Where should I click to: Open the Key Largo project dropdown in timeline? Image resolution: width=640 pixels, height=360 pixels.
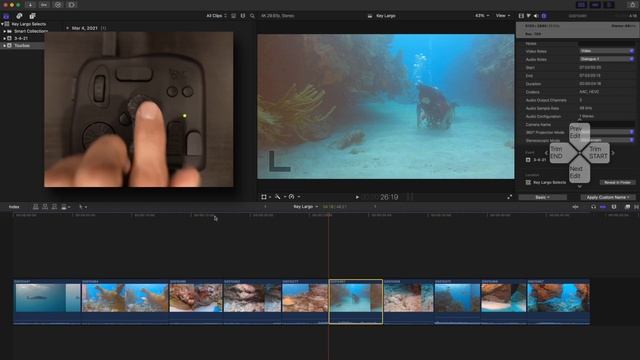point(306,207)
